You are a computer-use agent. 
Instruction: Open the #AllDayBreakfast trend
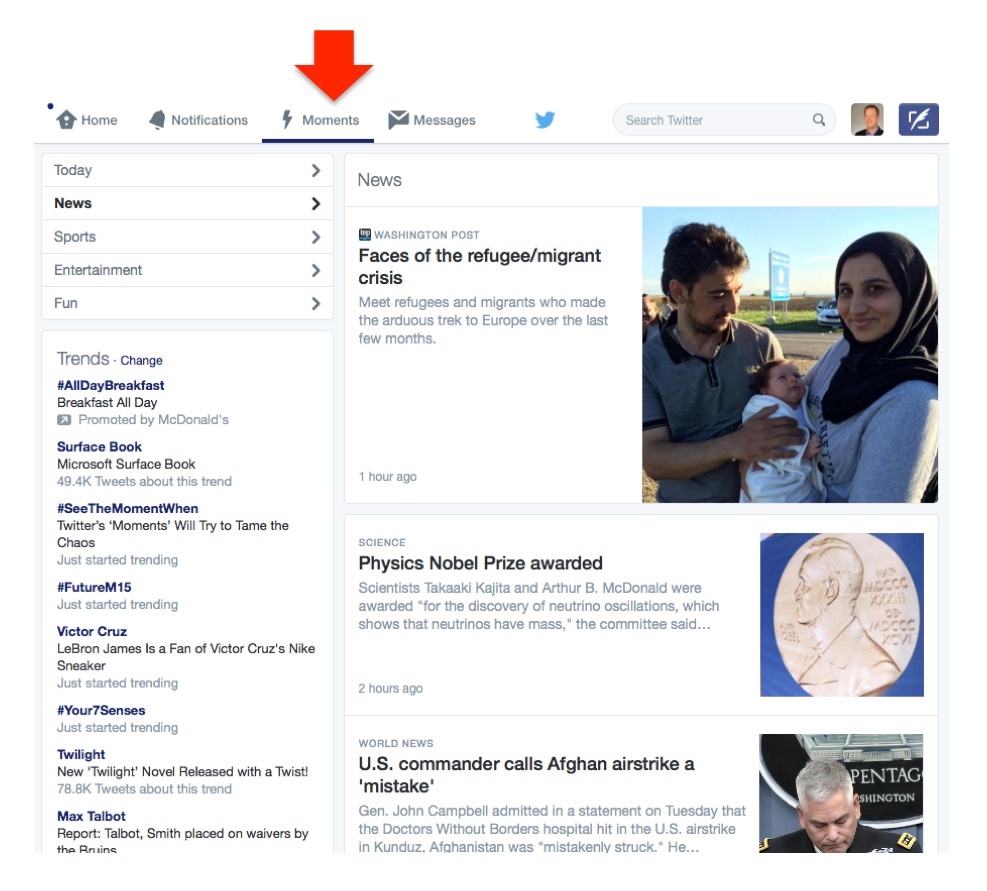click(110, 386)
